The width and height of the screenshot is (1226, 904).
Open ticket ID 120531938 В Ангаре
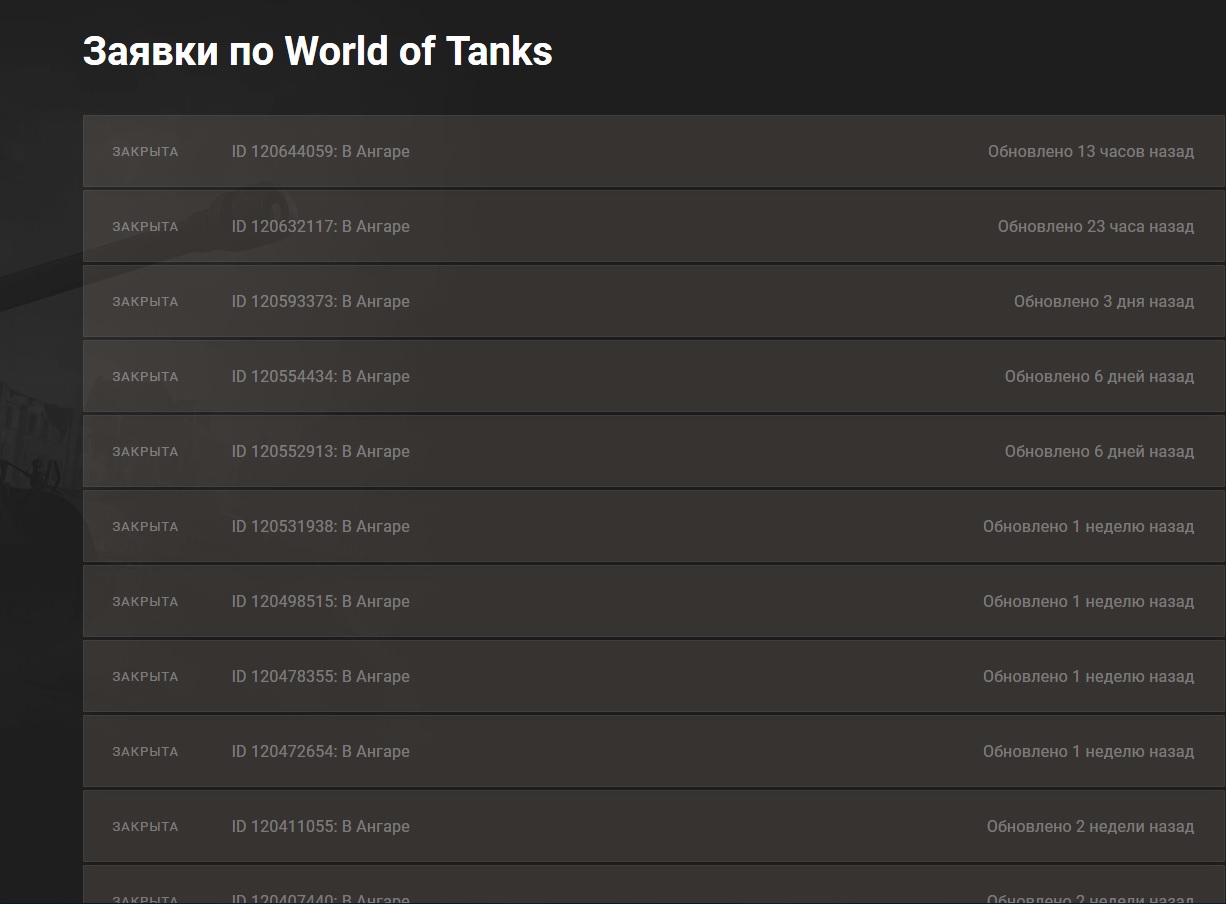point(320,527)
